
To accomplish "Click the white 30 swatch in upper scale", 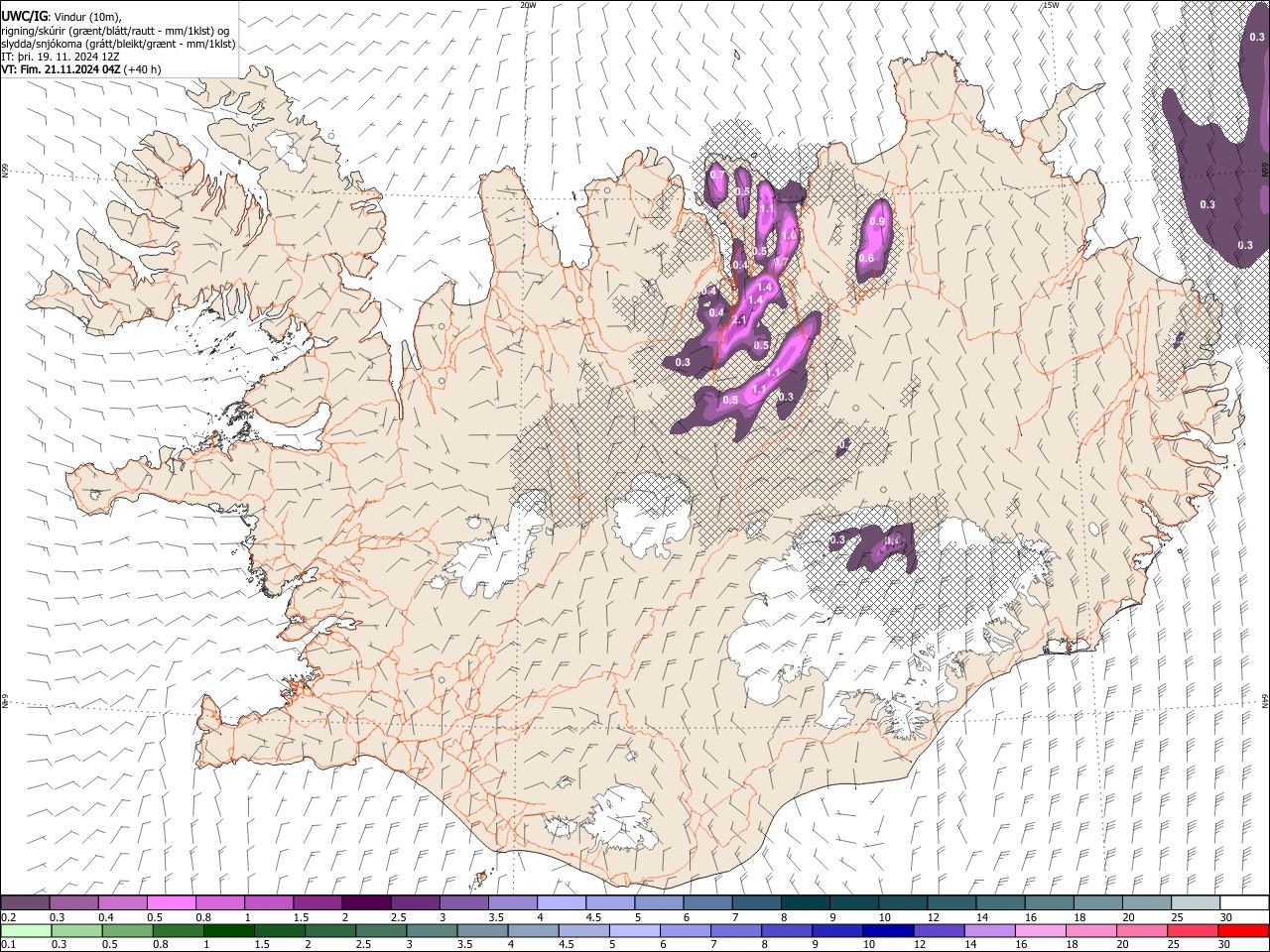I will (x=1244, y=903).
